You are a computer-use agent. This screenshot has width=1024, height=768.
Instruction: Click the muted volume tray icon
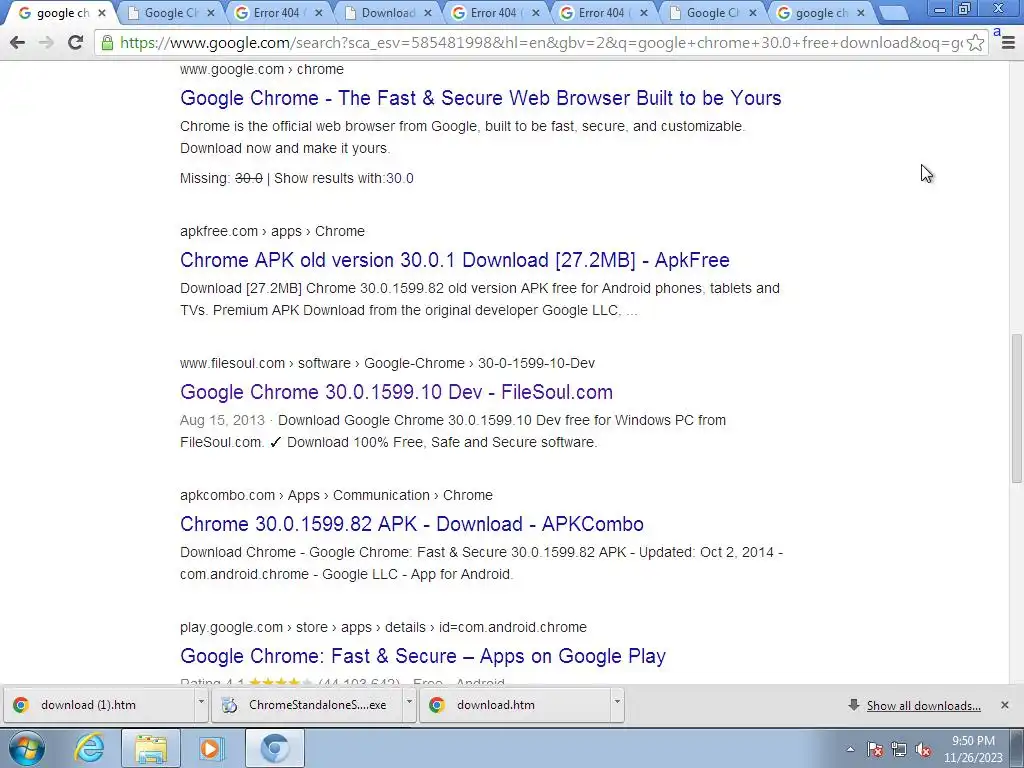pyautogui.click(x=923, y=749)
